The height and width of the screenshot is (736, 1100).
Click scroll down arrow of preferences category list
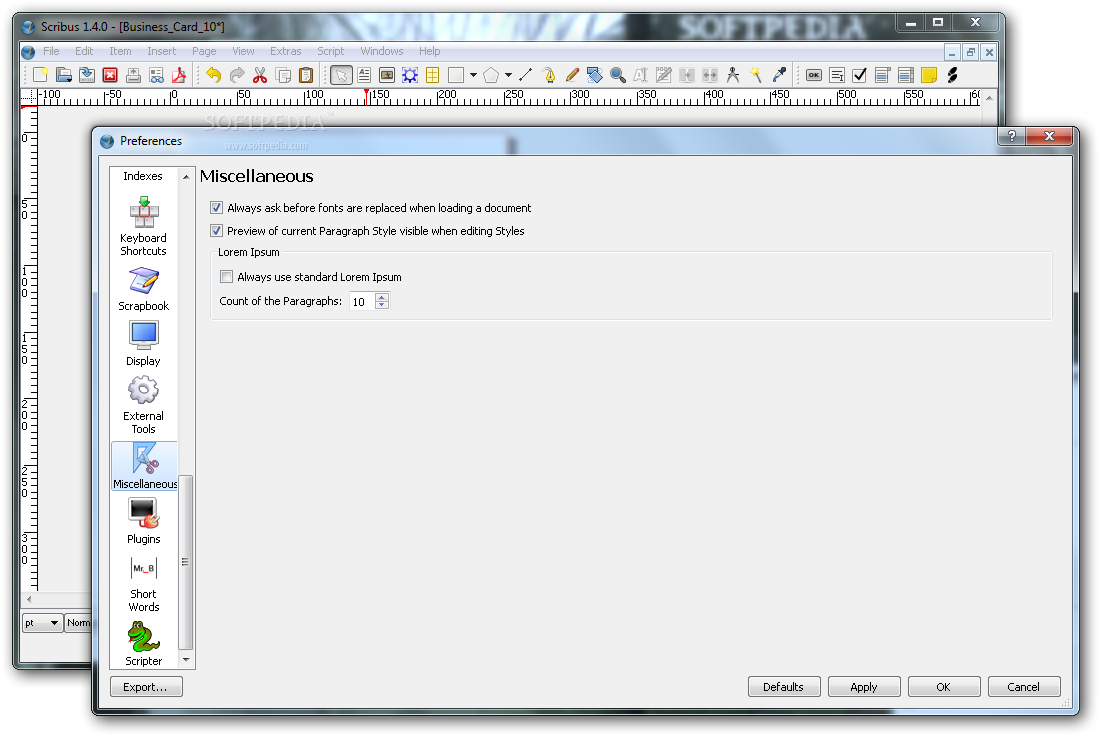[x=186, y=660]
